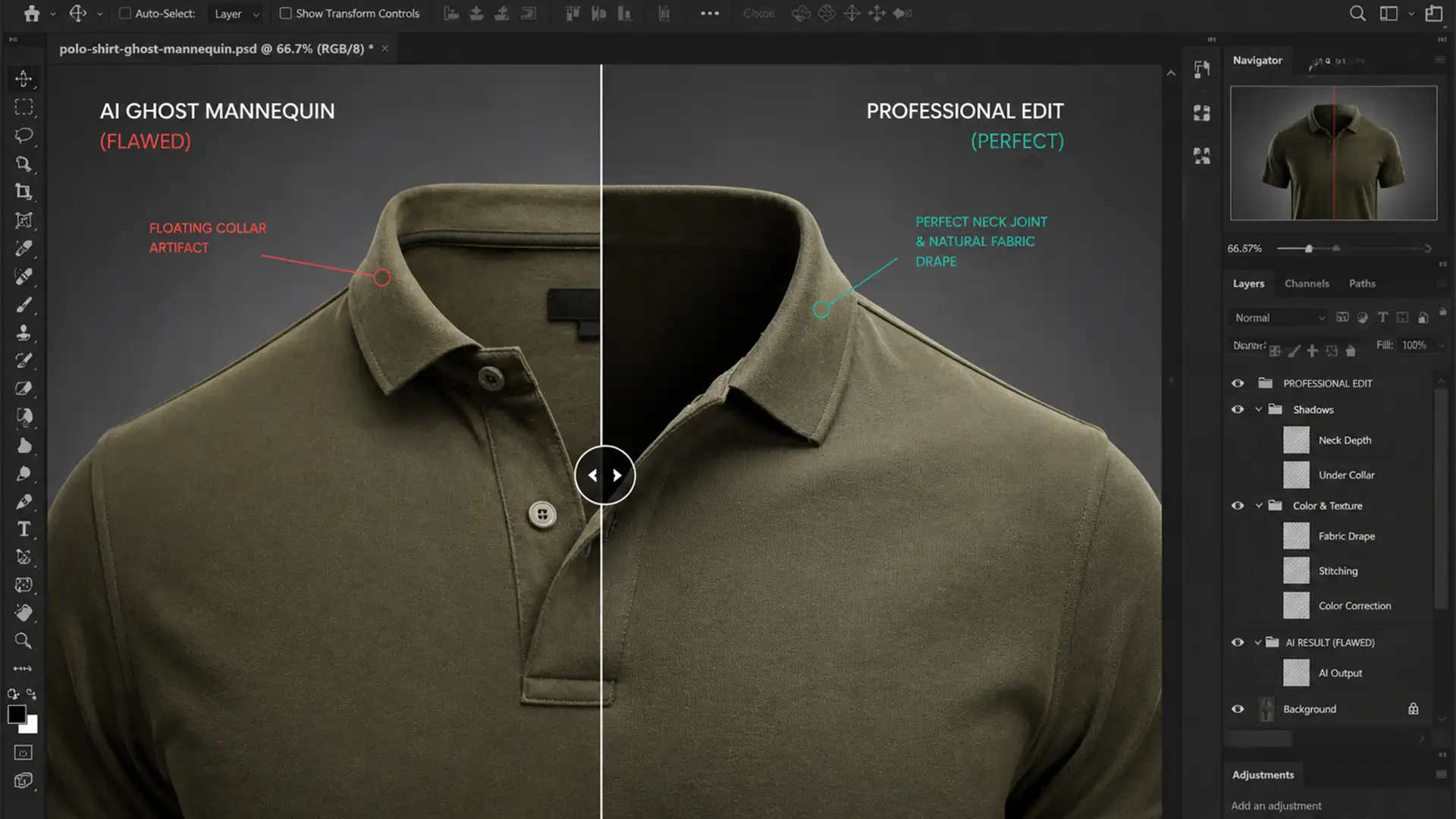Open the Paths tab

1362,283
